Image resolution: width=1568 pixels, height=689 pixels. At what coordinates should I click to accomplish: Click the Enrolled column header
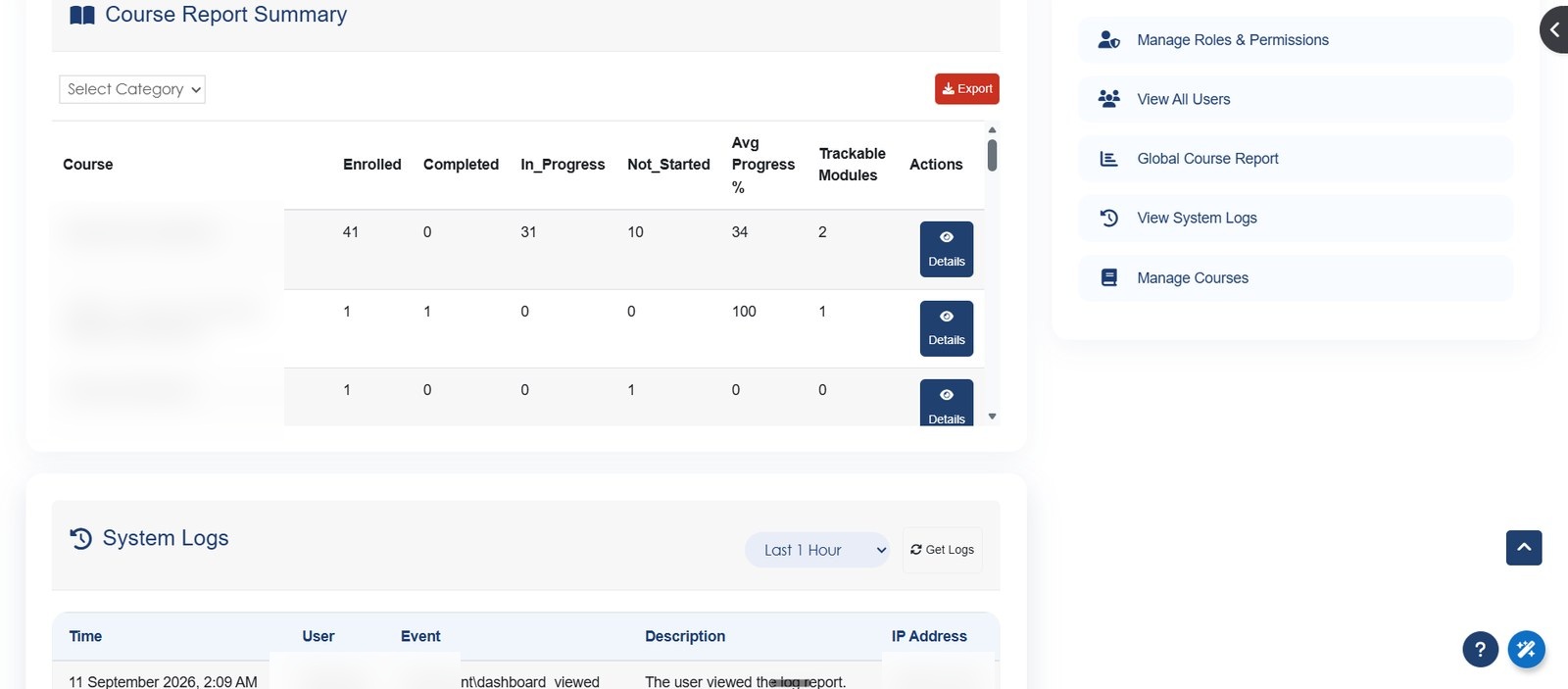(372, 165)
